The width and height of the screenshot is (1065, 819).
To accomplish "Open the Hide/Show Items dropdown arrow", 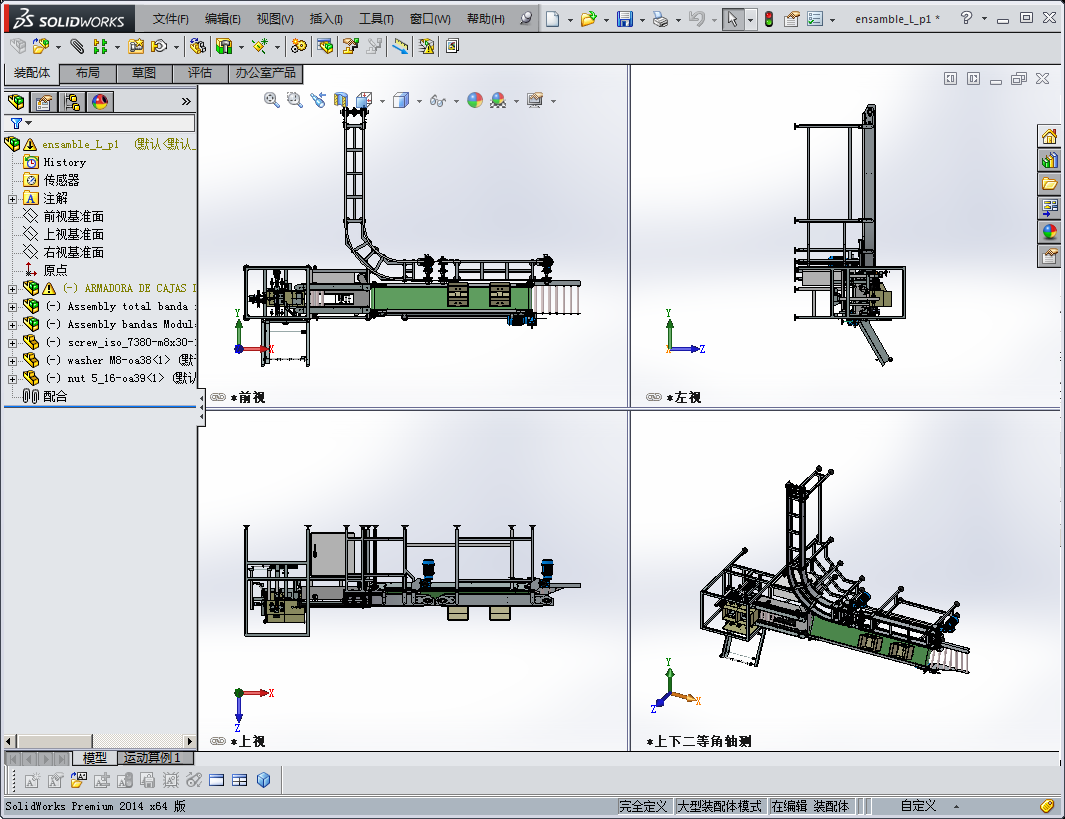I will click(x=456, y=101).
